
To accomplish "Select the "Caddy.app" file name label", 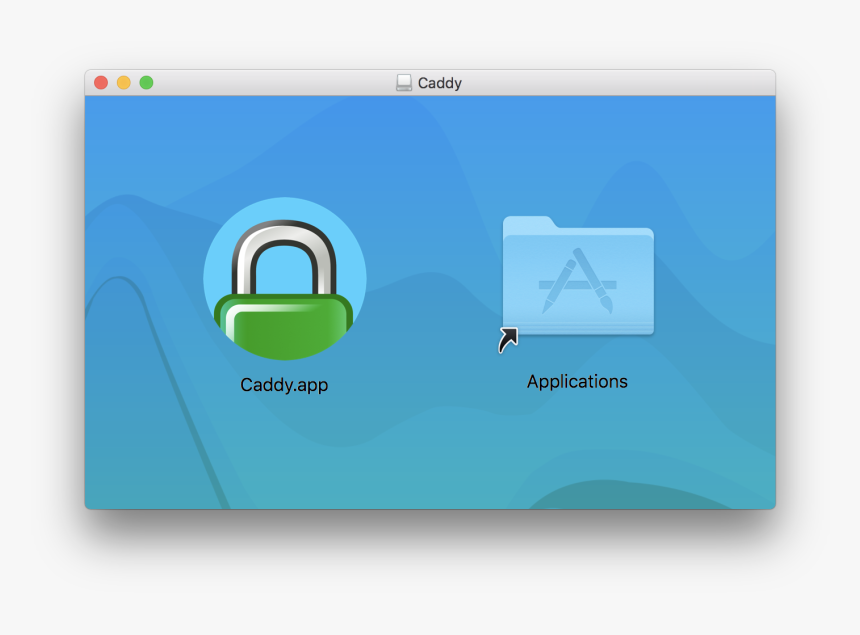I will [x=284, y=385].
